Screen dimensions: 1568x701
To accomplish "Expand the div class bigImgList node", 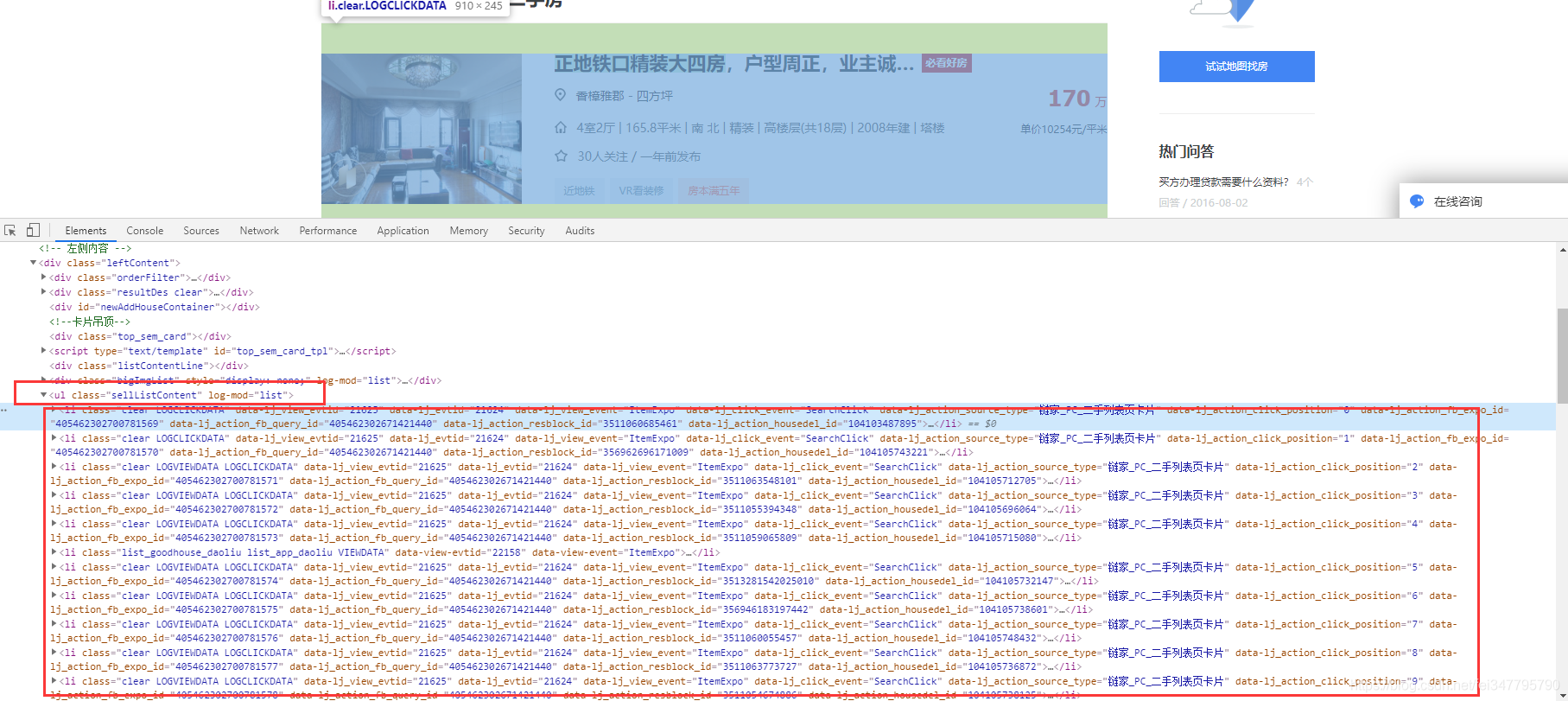I will (44, 380).
